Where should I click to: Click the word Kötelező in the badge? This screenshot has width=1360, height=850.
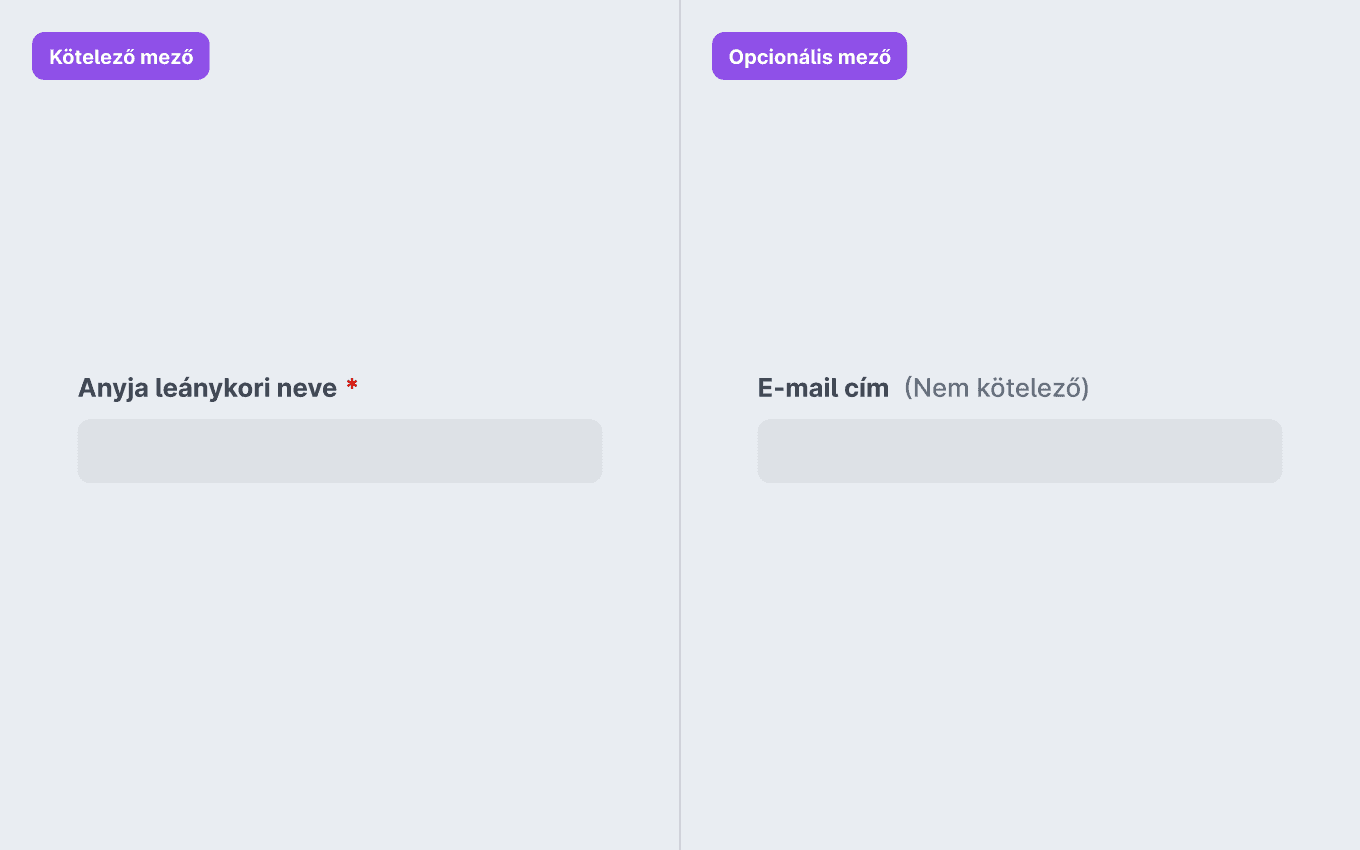pyautogui.click(x=92, y=57)
